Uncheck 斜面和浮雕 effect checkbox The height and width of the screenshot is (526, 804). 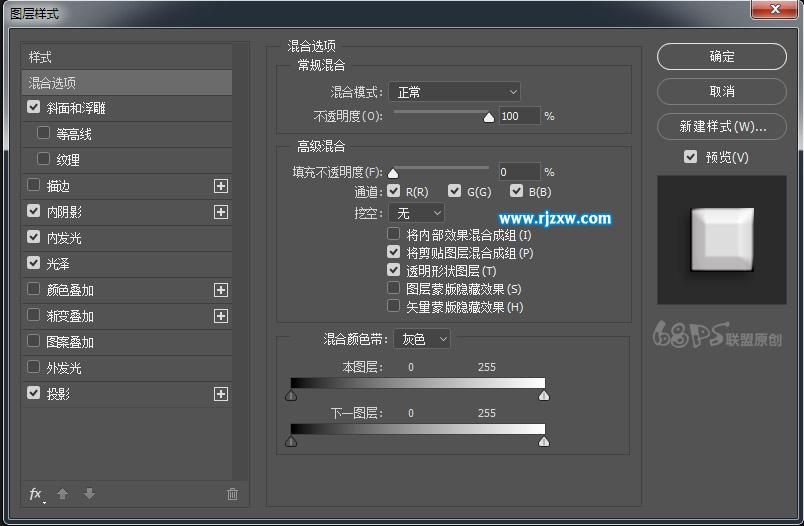(33, 107)
